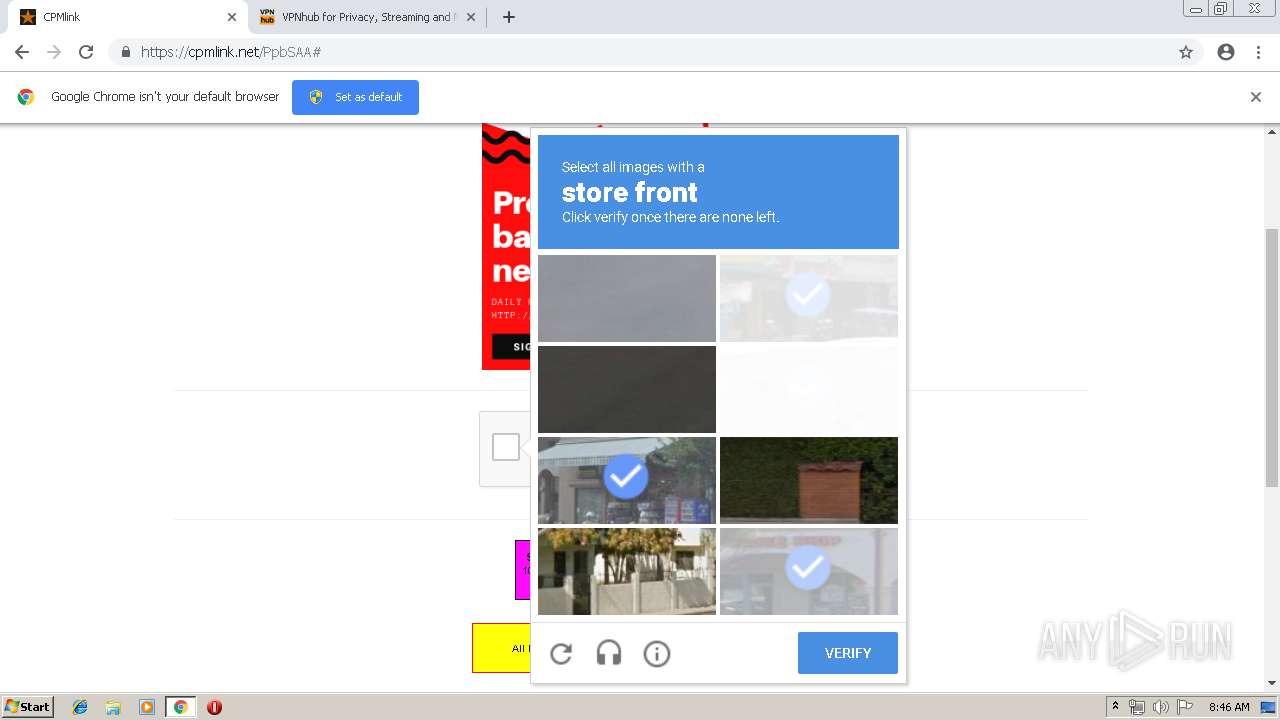
Task: Click the magenta ad box
Action: click(x=523, y=570)
